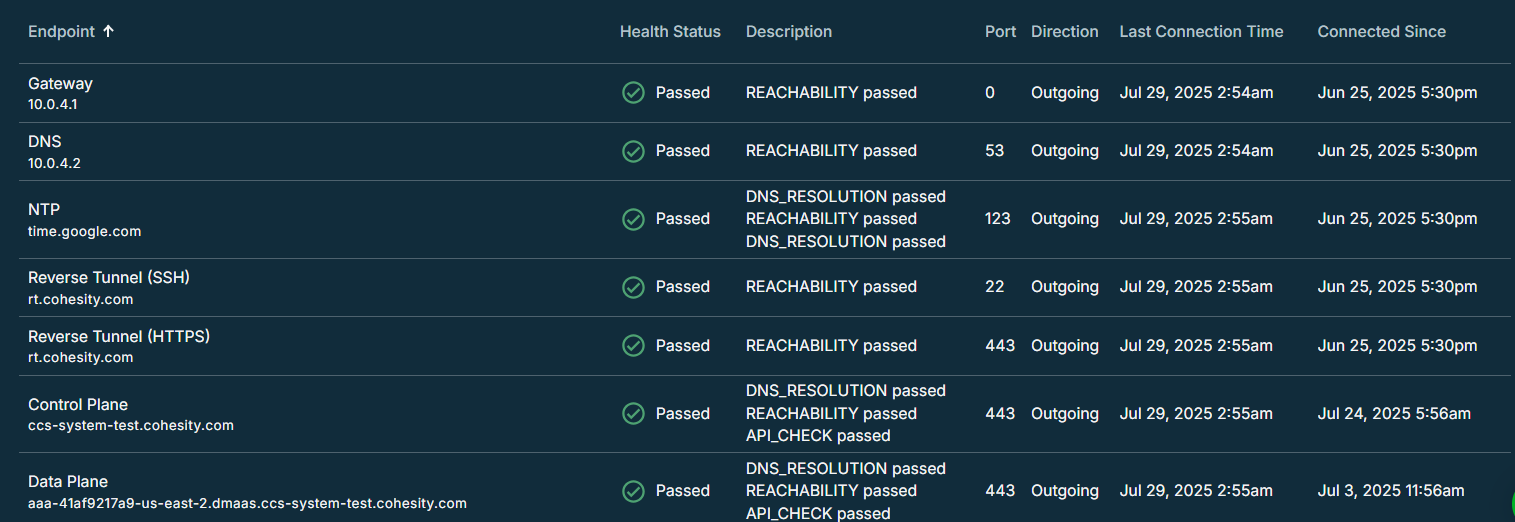Image resolution: width=1515 pixels, height=522 pixels.
Task: Select the rt.cohesity.com SSH endpoint text
Action: point(80,299)
